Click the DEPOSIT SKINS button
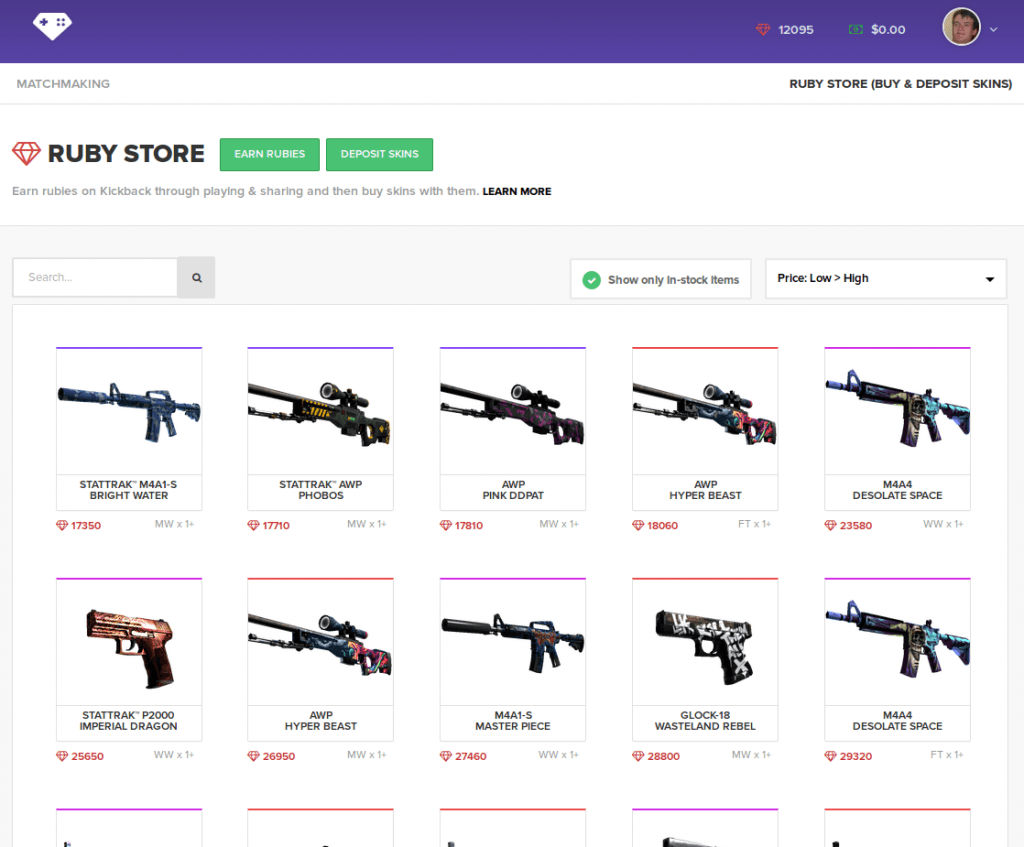Viewport: 1024px width, 847px height. pyautogui.click(x=379, y=154)
